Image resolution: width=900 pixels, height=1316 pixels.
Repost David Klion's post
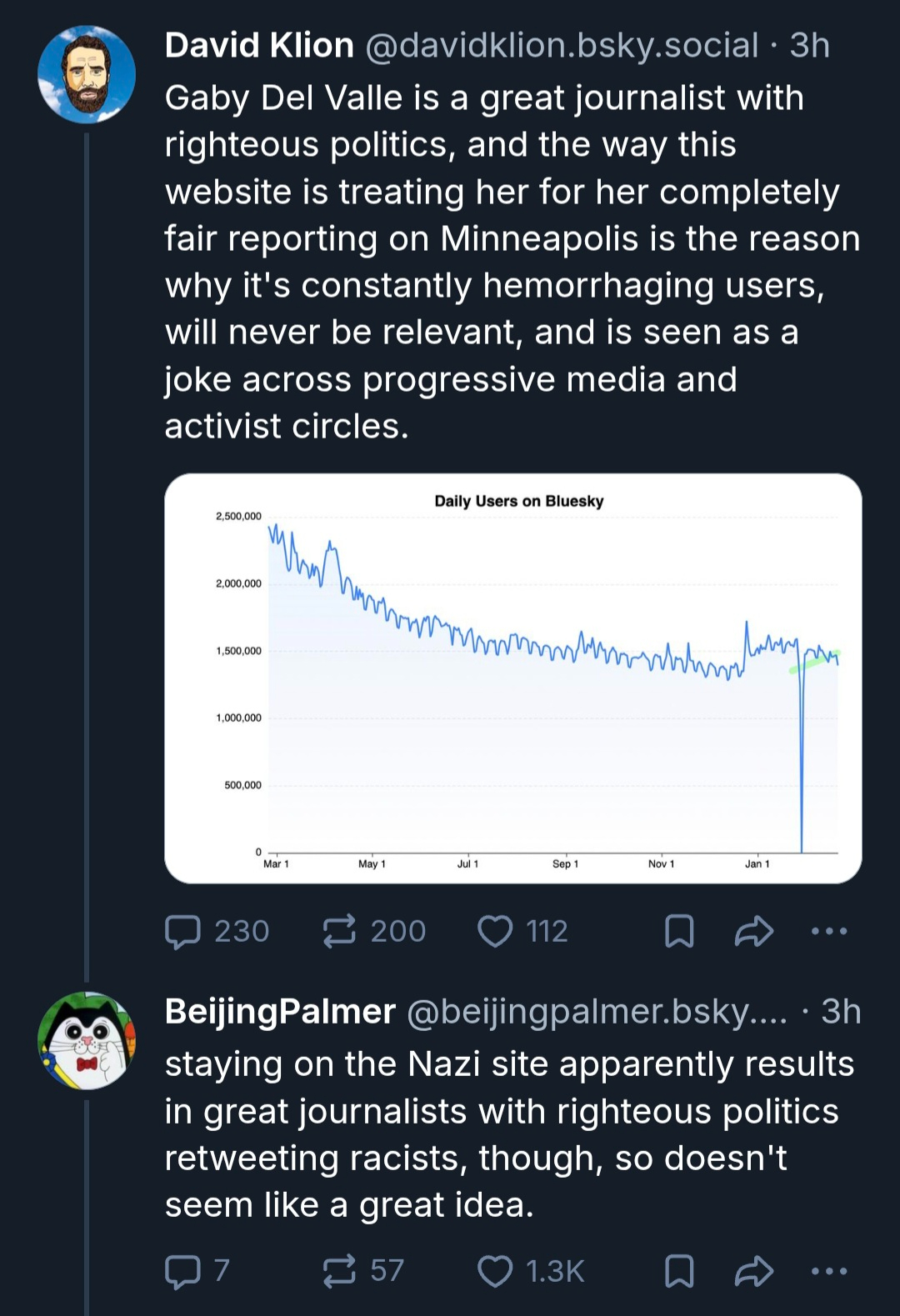pyautogui.click(x=339, y=931)
